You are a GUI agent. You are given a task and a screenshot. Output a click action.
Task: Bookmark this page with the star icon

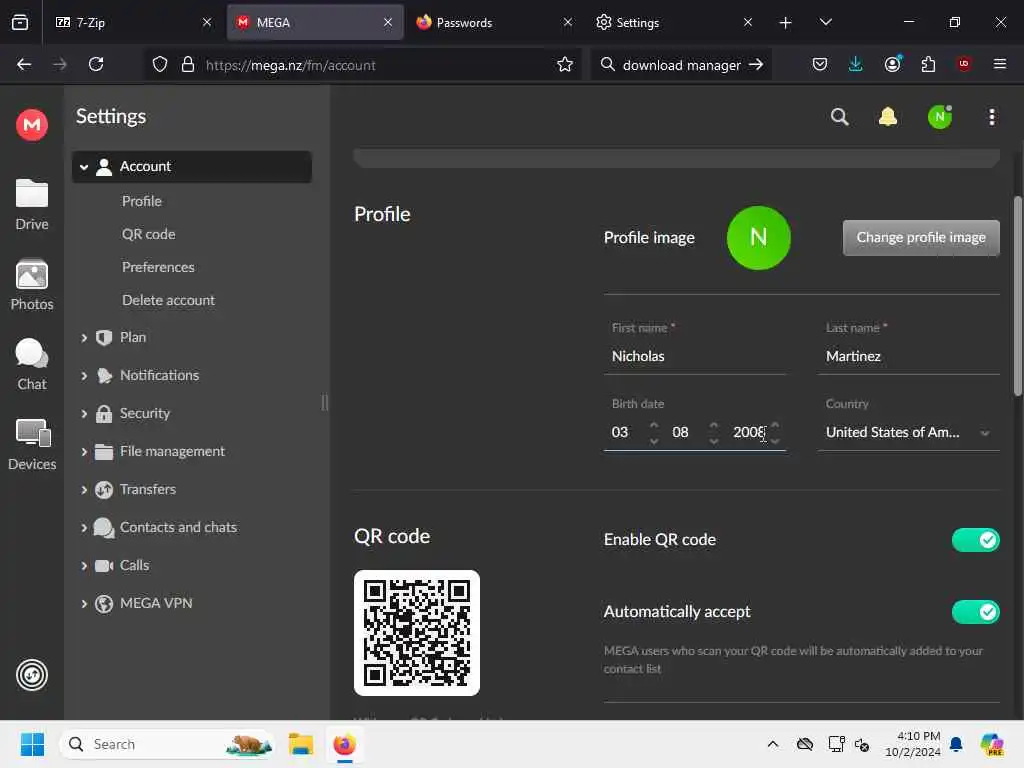[565, 65]
